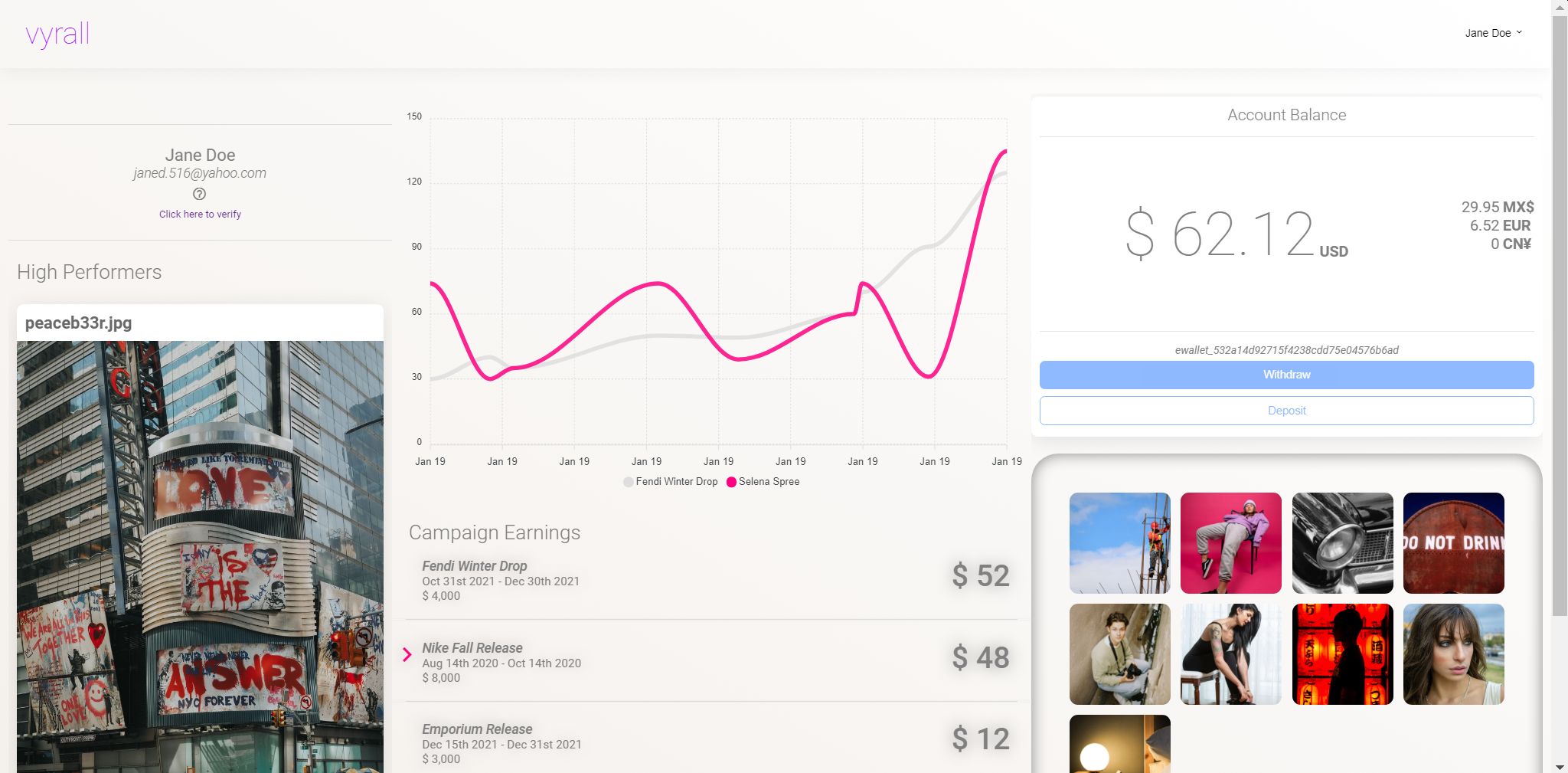This screenshot has width=1568, height=773.
Task: Open the black-and-white car headlight thumbnail
Action: coord(1342,543)
